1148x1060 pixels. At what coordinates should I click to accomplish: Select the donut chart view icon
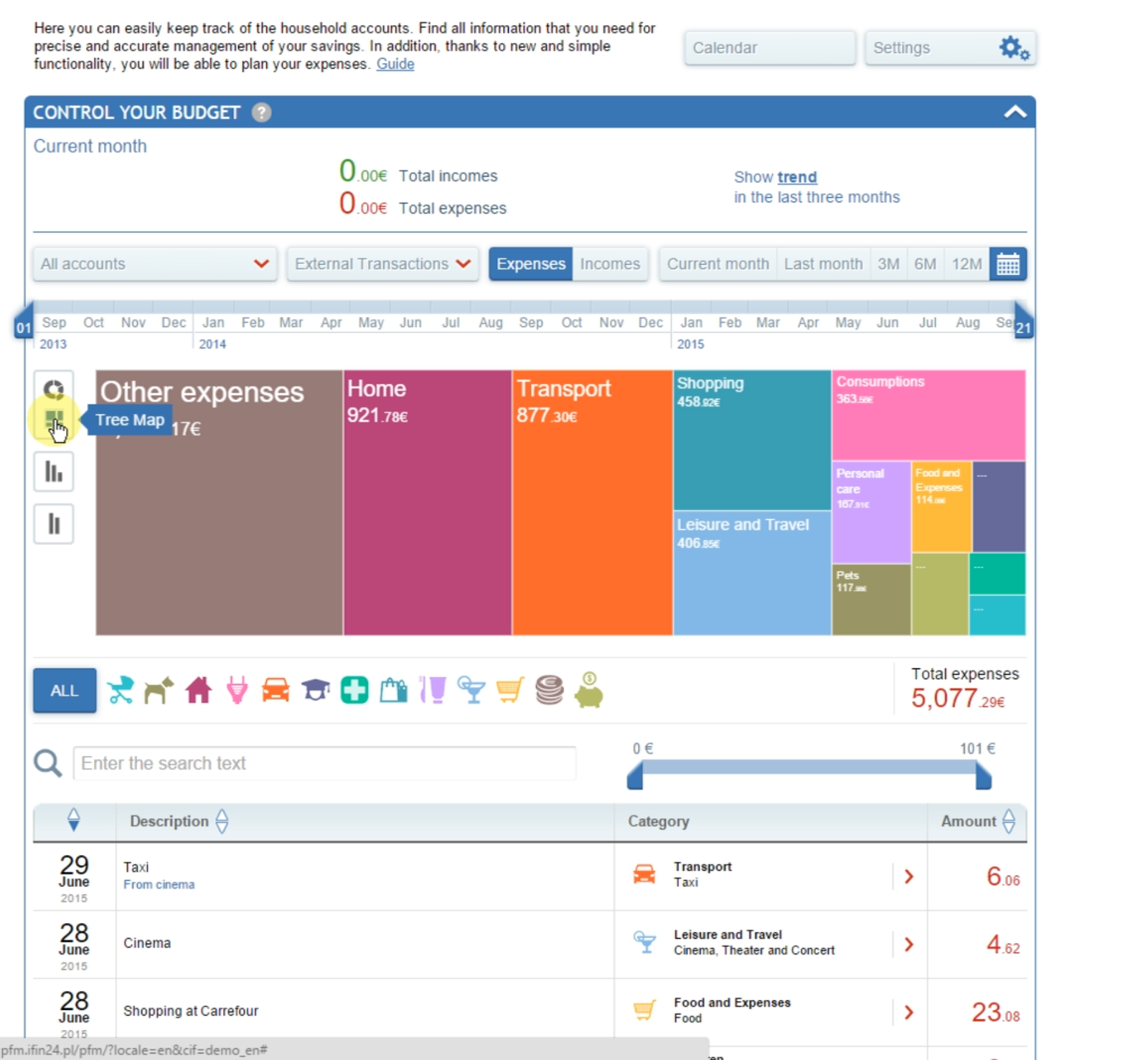point(54,389)
